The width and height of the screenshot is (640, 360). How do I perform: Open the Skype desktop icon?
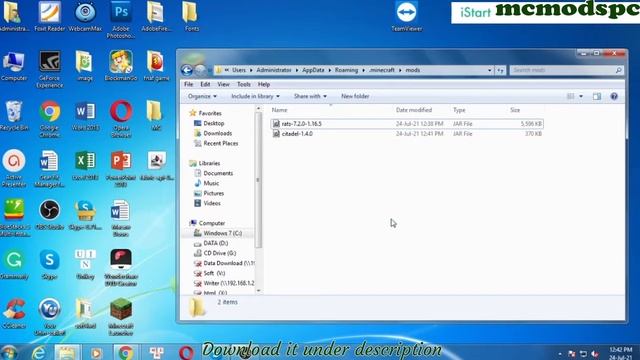point(49,264)
